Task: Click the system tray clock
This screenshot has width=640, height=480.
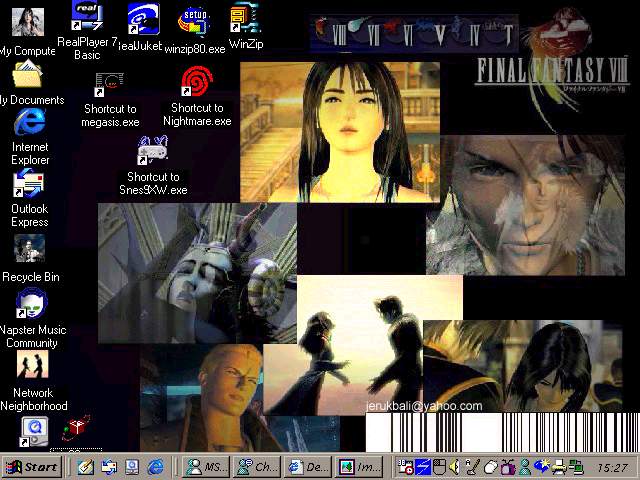Action: tap(611, 467)
